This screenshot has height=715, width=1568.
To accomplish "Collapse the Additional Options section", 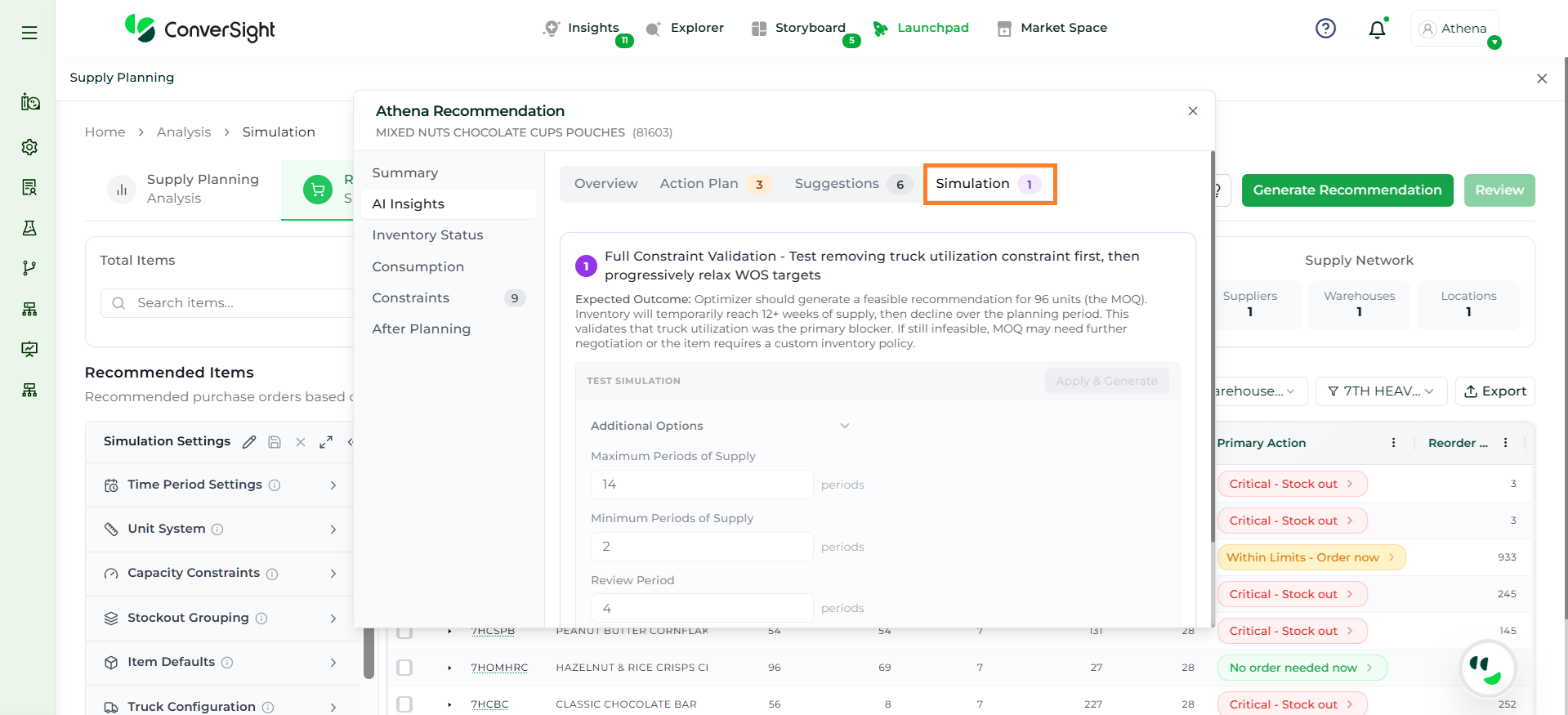I will 845,426.
